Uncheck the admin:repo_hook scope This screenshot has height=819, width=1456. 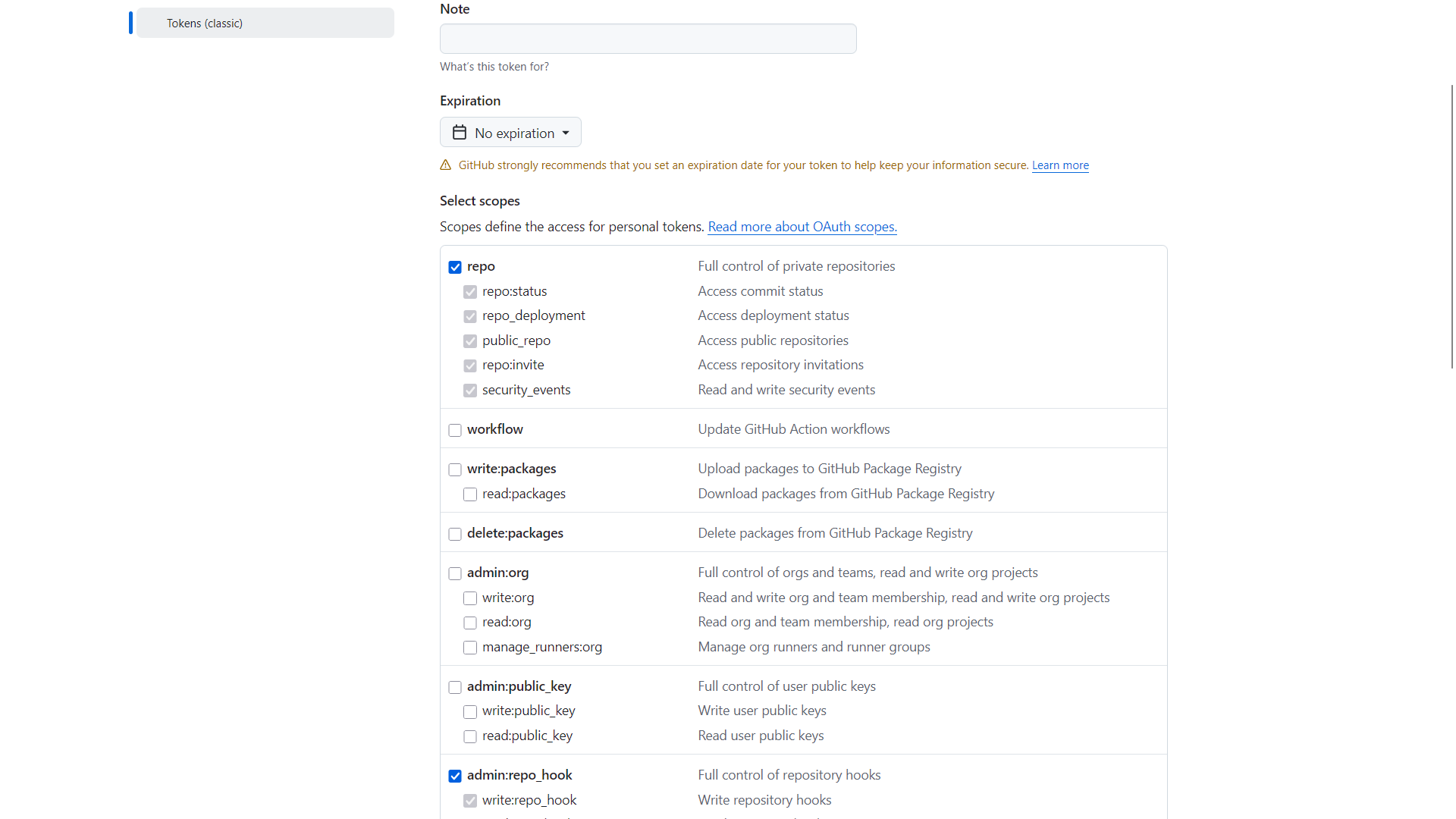(x=455, y=776)
